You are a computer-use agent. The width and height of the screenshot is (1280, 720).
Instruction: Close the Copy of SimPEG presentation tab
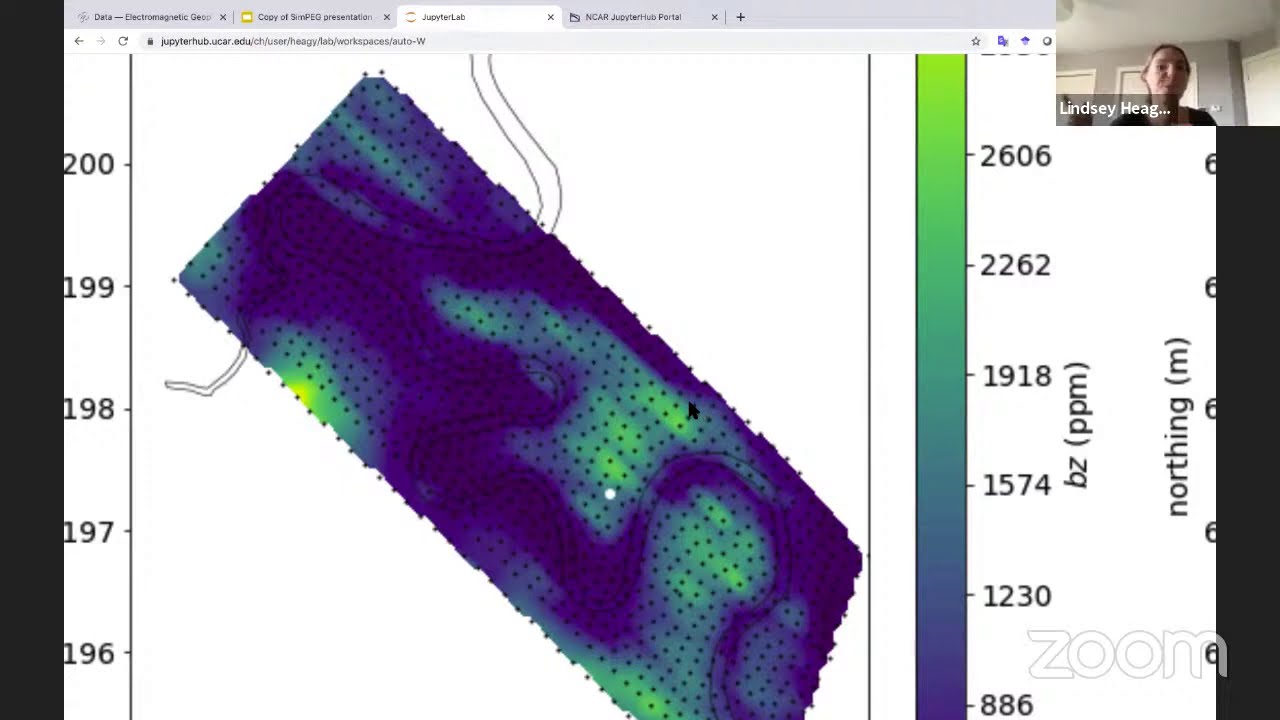coord(387,17)
